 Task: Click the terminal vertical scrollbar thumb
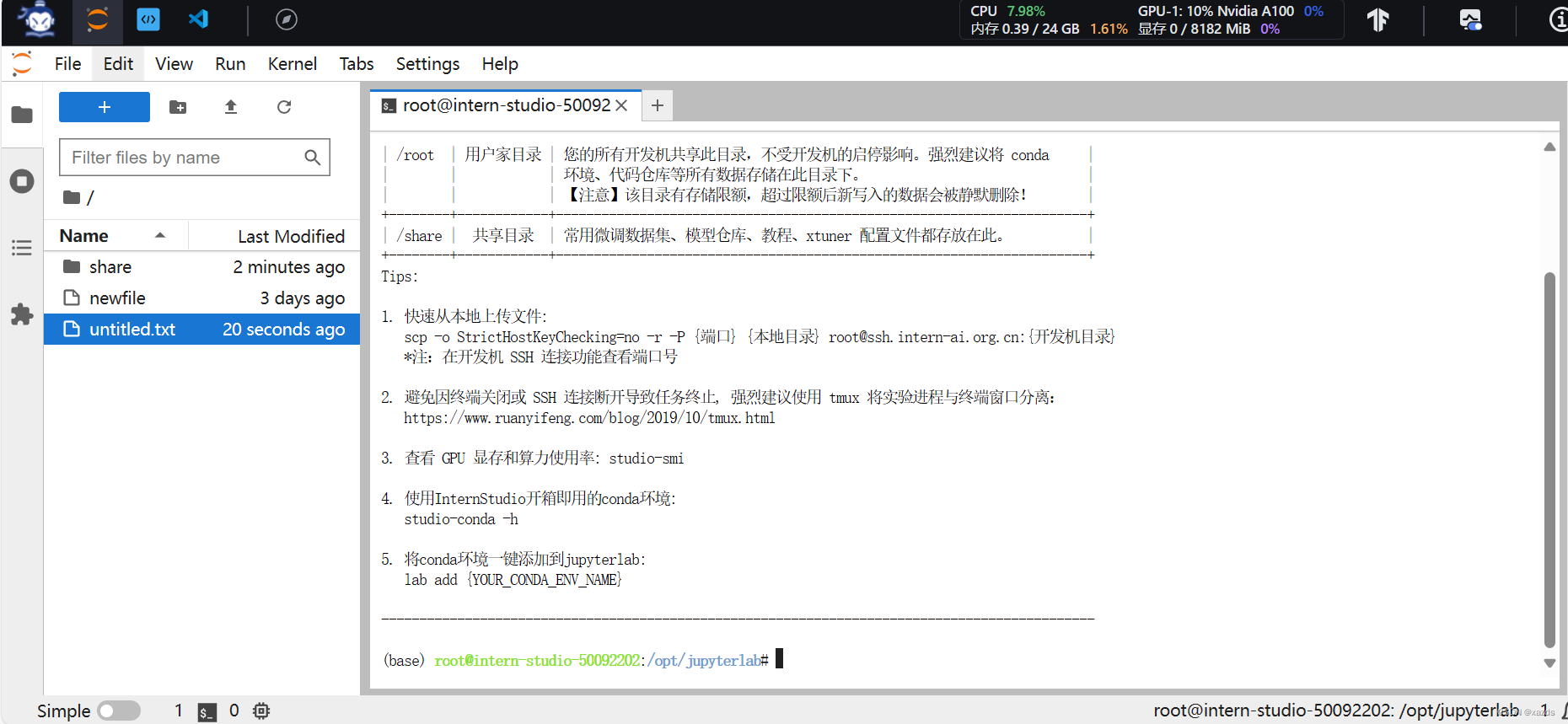1549,459
